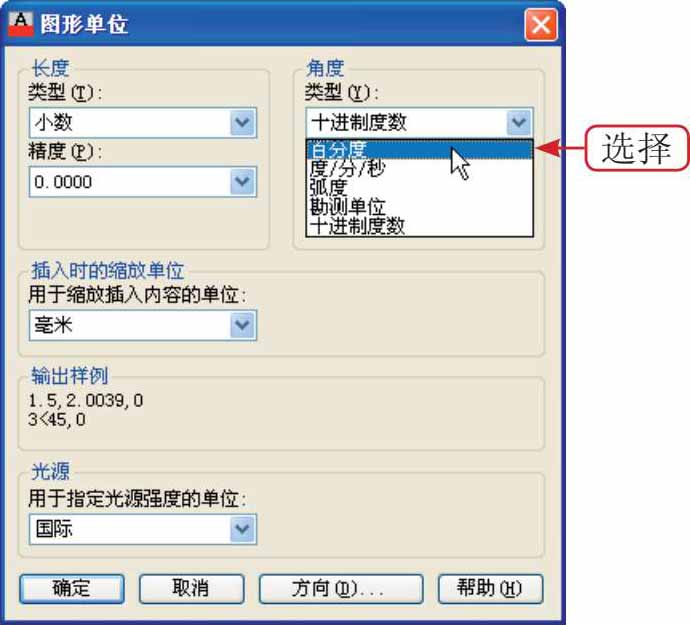
Task: Select 度/分/秒 from the angle list
Action: (x=419, y=168)
